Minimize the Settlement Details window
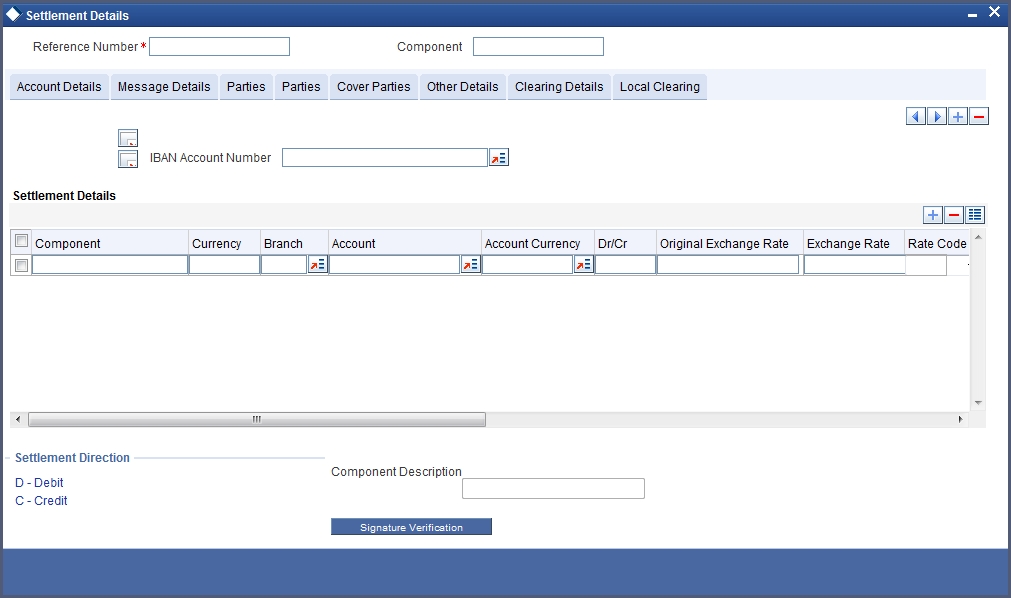The image size is (1011, 598). point(972,15)
